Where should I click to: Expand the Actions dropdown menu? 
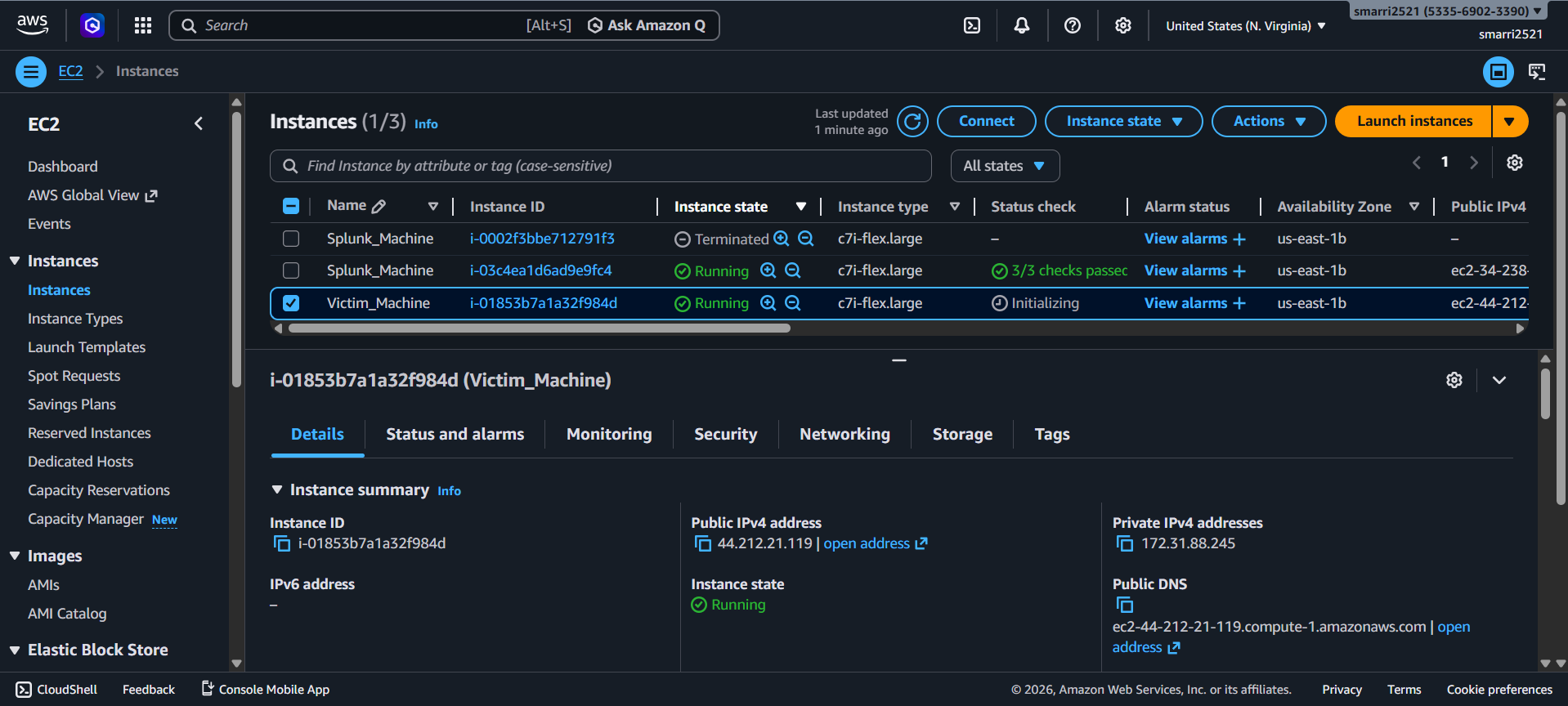coord(1268,122)
